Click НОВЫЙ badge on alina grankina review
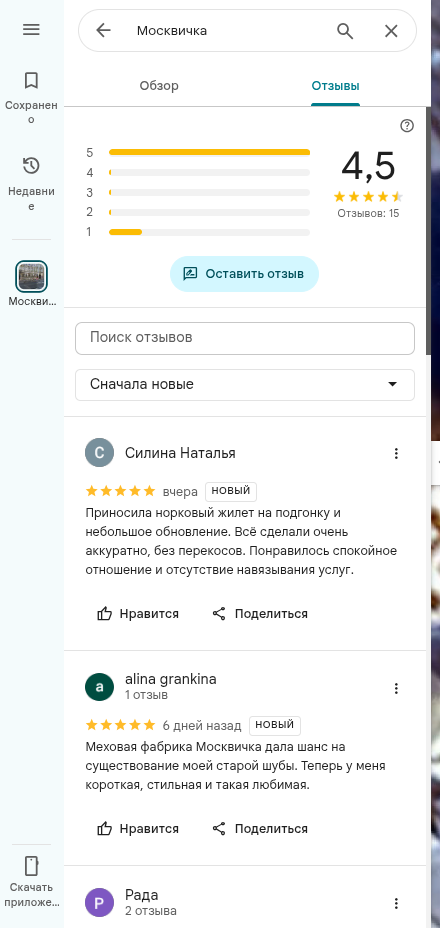The image size is (440, 928). point(275,725)
